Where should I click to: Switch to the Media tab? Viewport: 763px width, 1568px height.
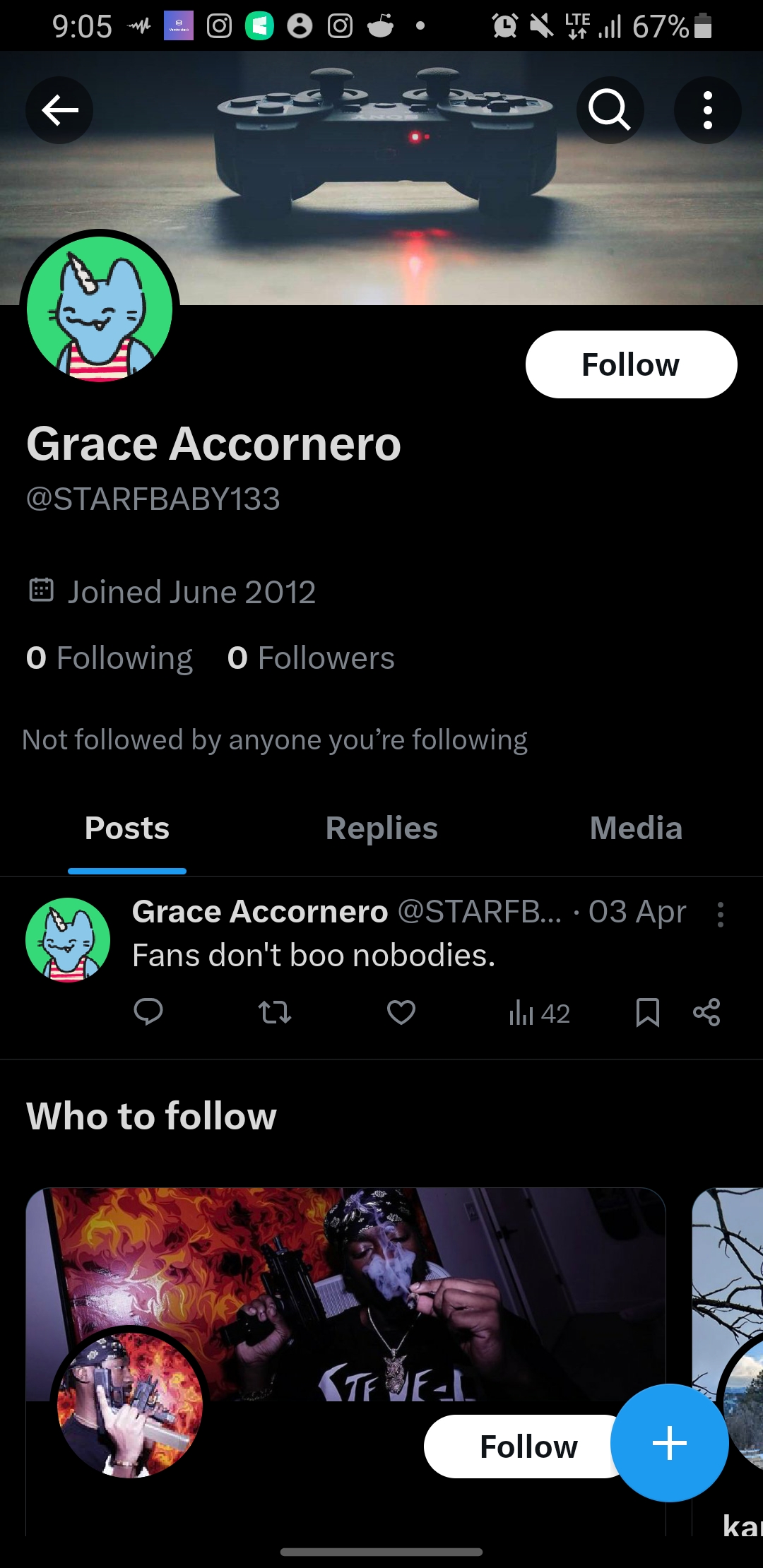tap(636, 828)
